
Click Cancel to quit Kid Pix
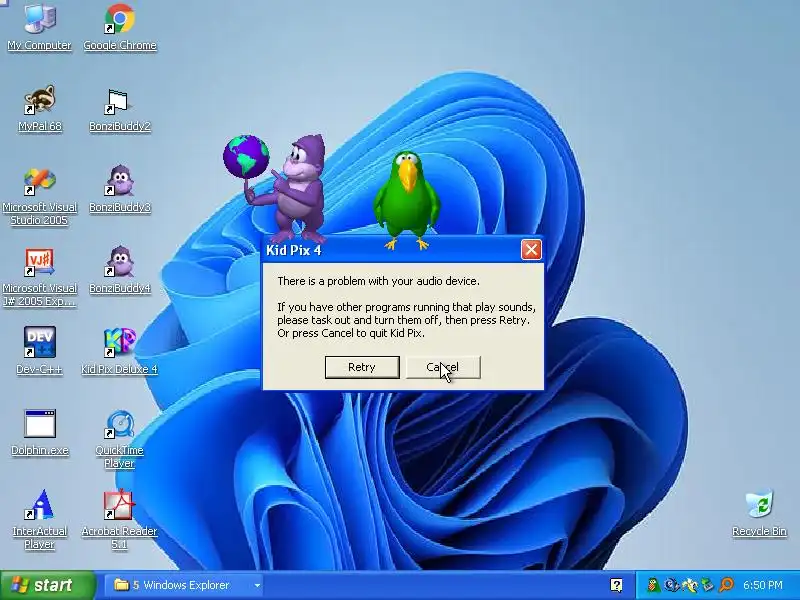tap(443, 367)
